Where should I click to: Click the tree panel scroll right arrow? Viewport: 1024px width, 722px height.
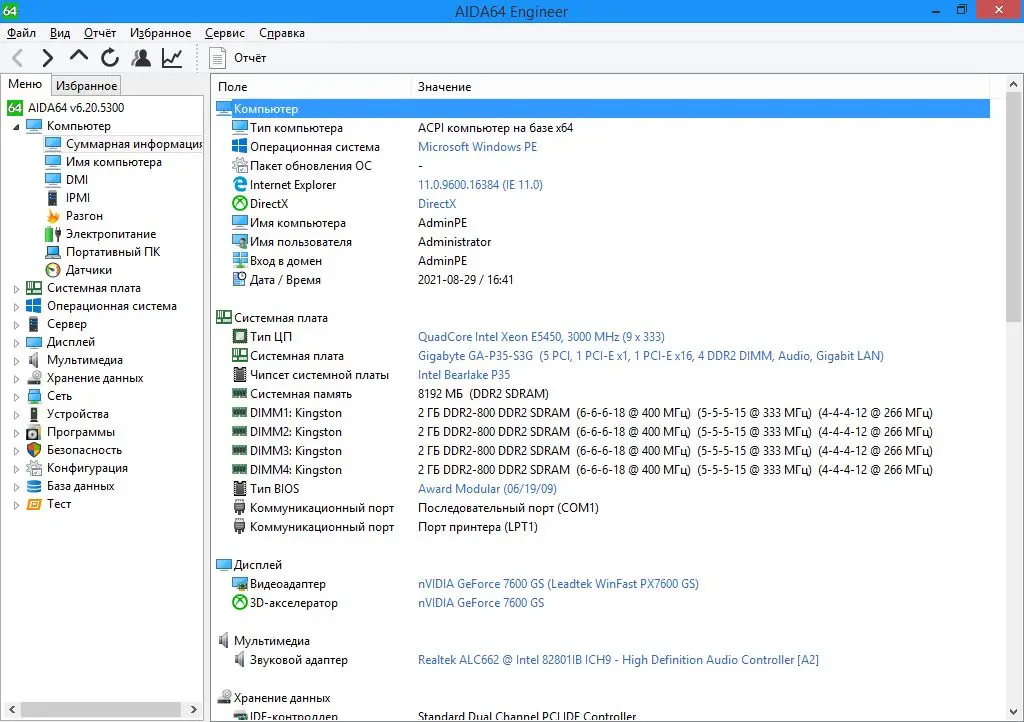193,709
